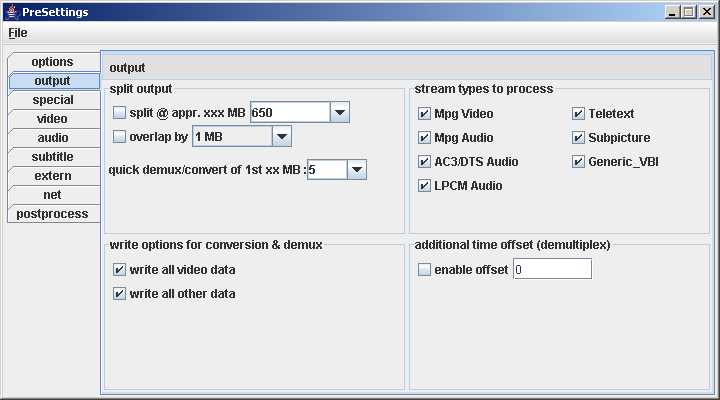Image resolution: width=720 pixels, height=400 pixels.
Task: Open the subtitle tab
Action: 52,157
